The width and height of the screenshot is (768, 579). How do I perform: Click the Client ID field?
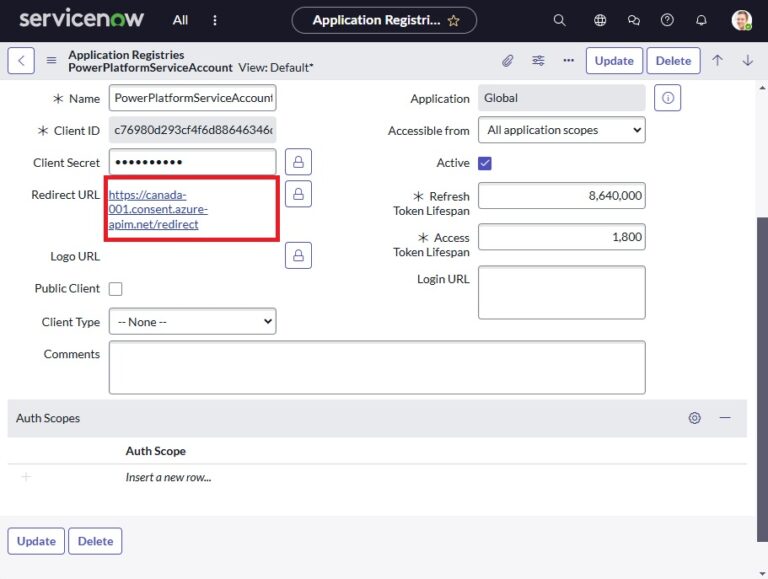pyautogui.click(x=192, y=130)
